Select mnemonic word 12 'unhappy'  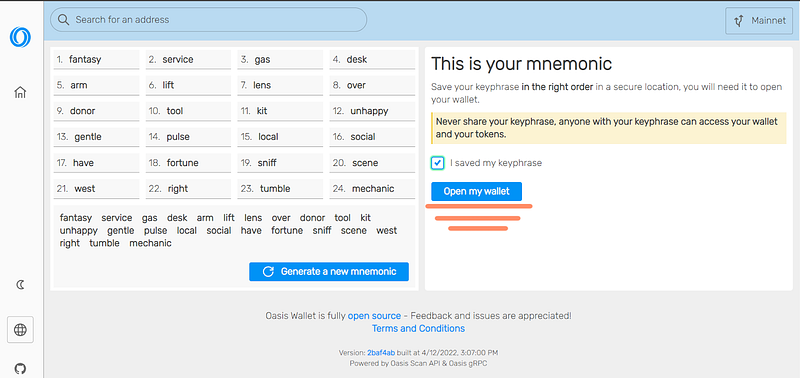[372, 111]
